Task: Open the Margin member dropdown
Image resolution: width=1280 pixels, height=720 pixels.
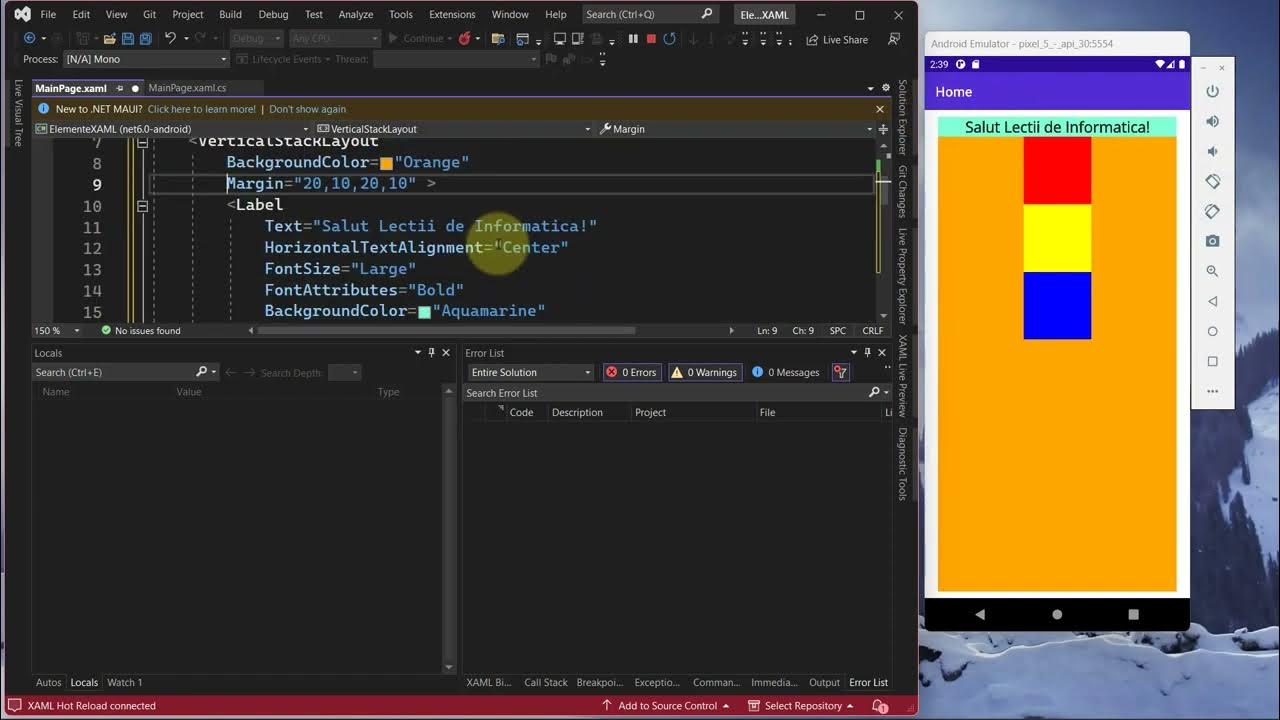Action: [736, 129]
